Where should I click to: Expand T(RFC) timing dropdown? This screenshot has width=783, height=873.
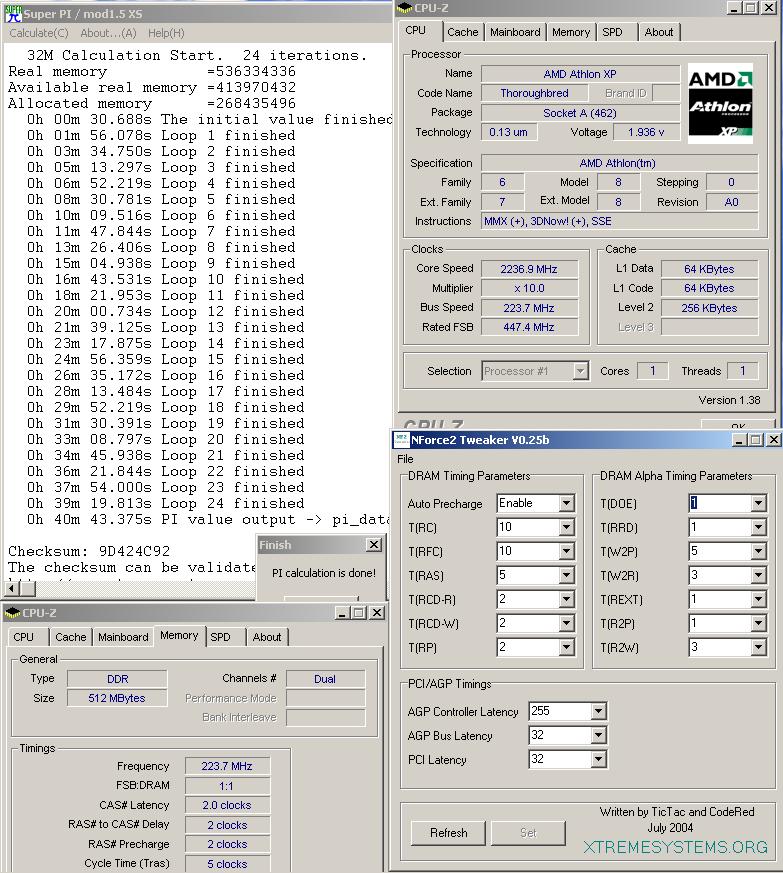[x=566, y=551]
